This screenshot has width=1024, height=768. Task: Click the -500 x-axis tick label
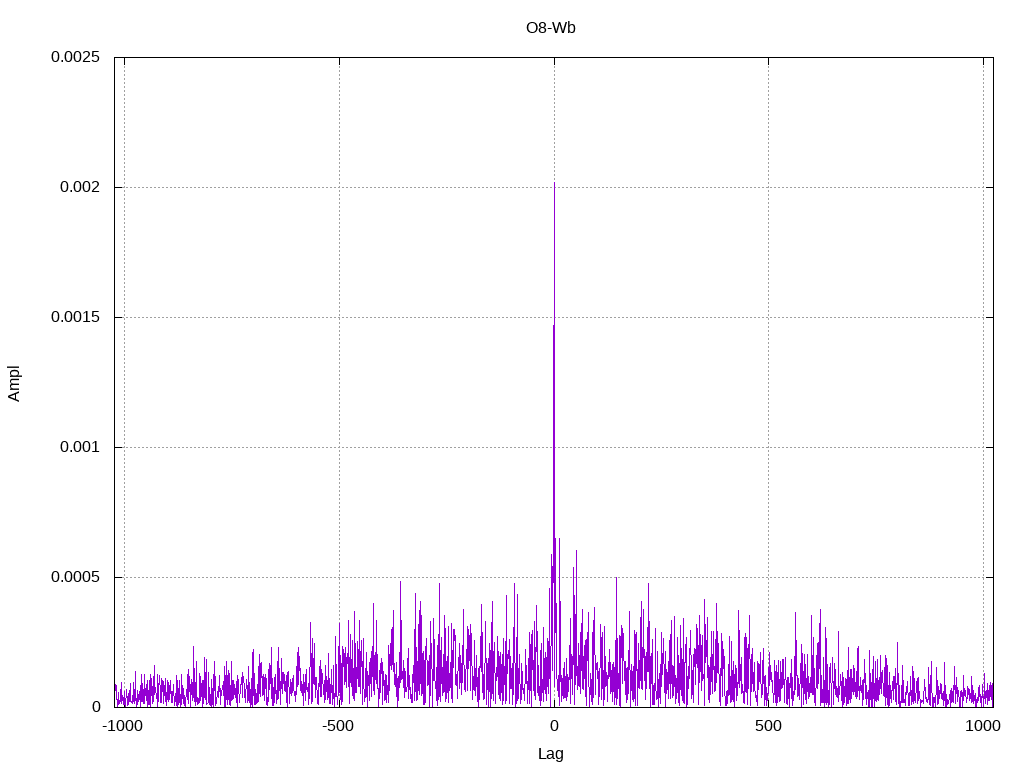pyautogui.click(x=338, y=726)
